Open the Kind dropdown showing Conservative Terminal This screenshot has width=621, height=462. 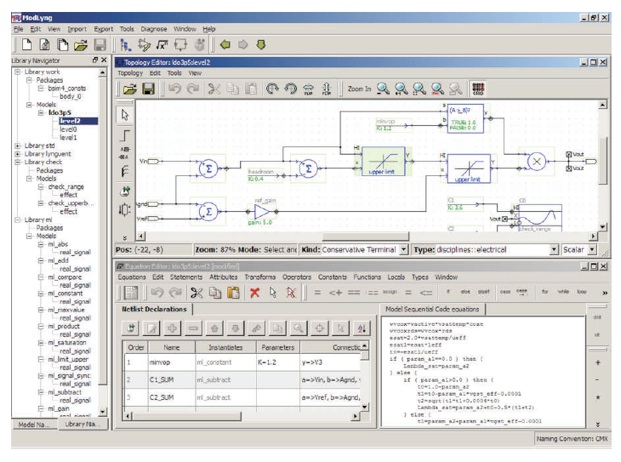[x=403, y=246]
